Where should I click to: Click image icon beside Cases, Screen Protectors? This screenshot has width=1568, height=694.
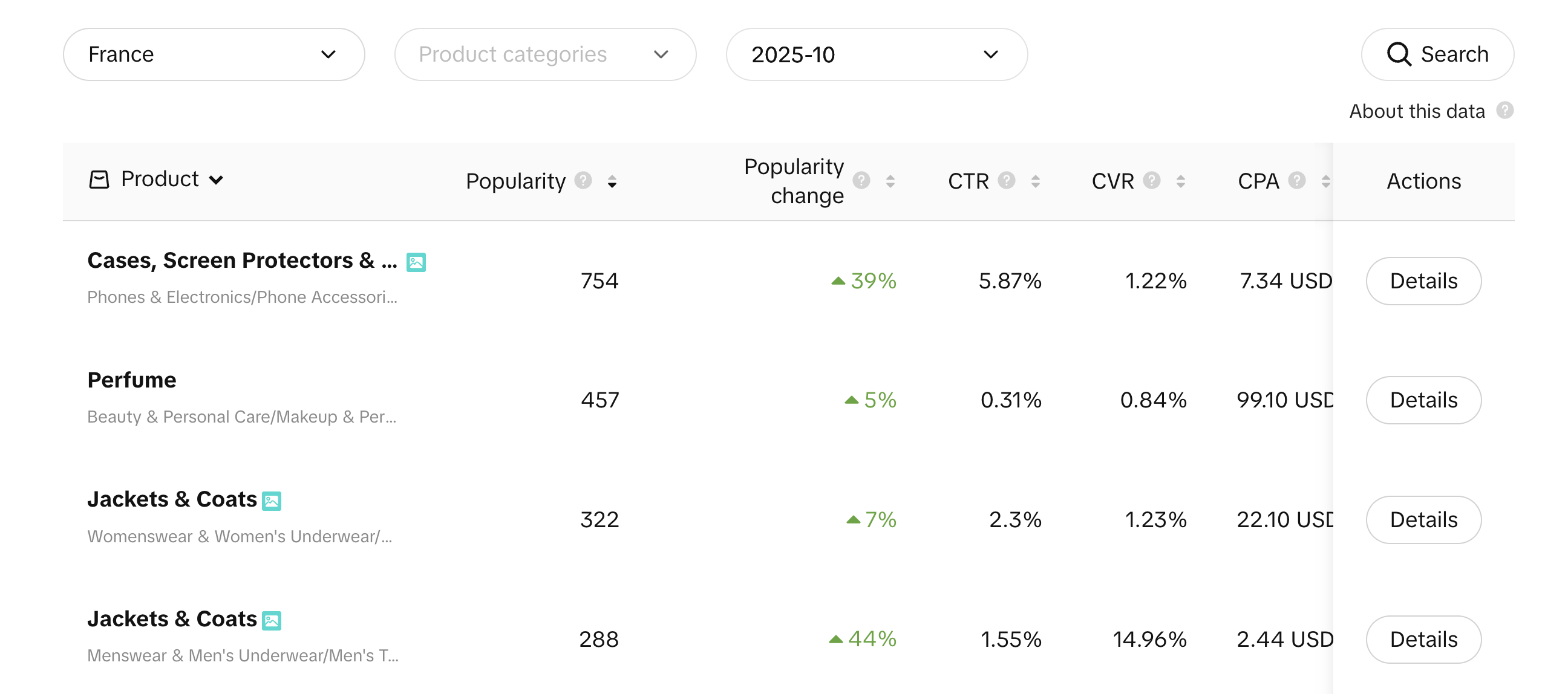click(416, 262)
